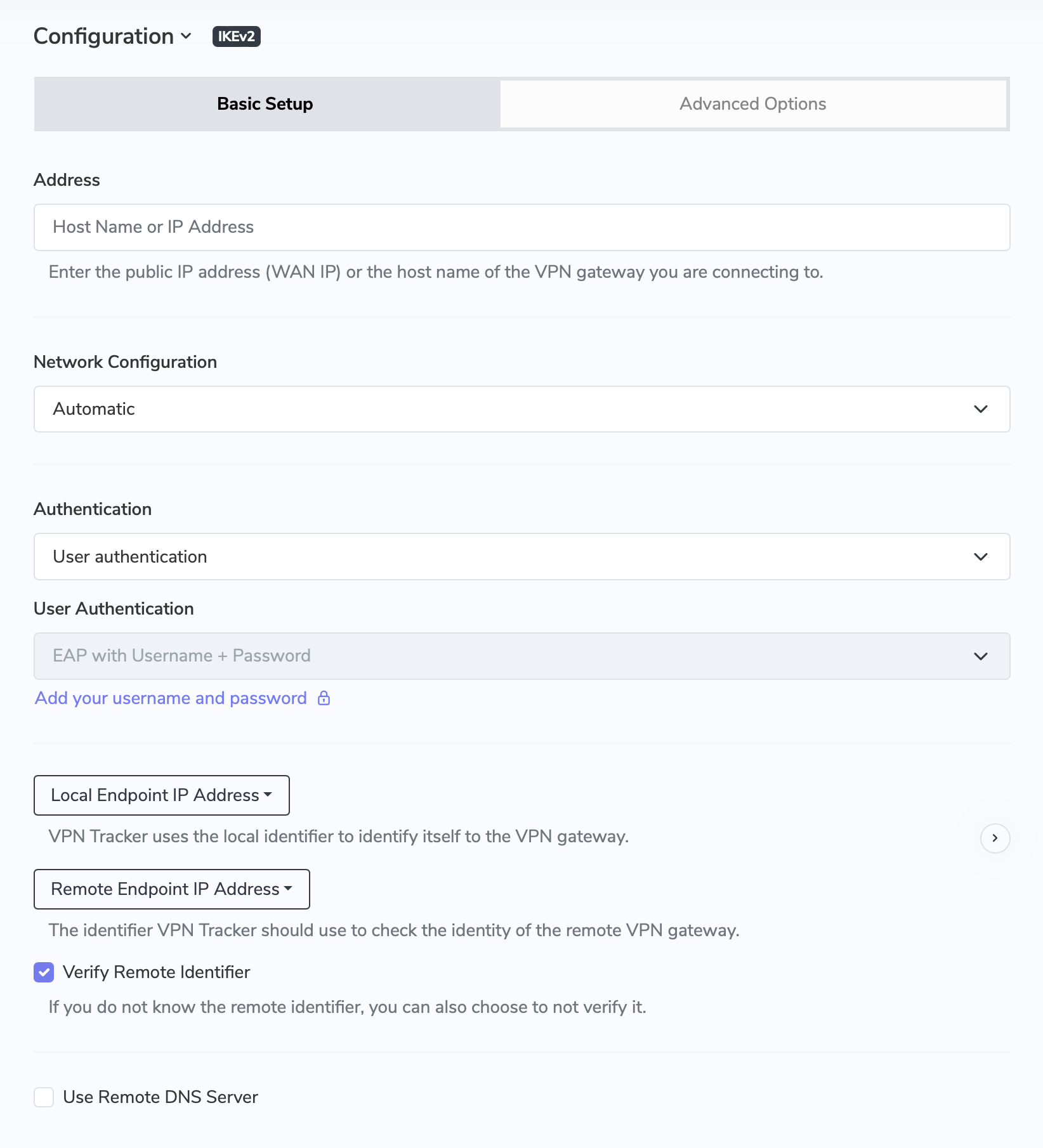Open the Network Configuration dropdown showing Automatic

point(521,408)
